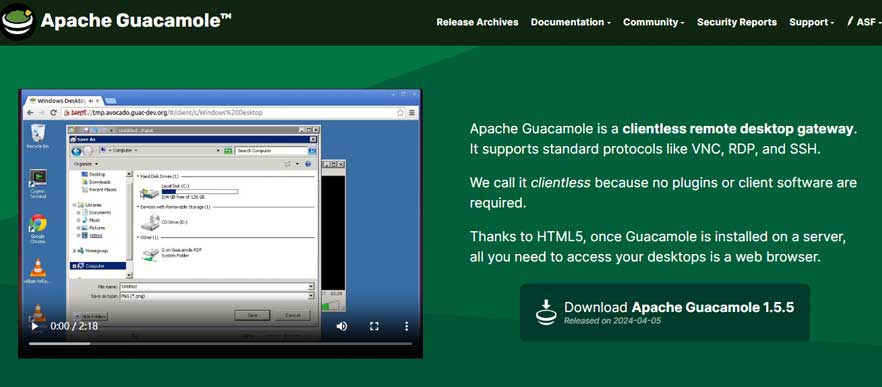882x387 pixels.
Task: Click the Apache Guacamole bowl logo
Action: 18,21
